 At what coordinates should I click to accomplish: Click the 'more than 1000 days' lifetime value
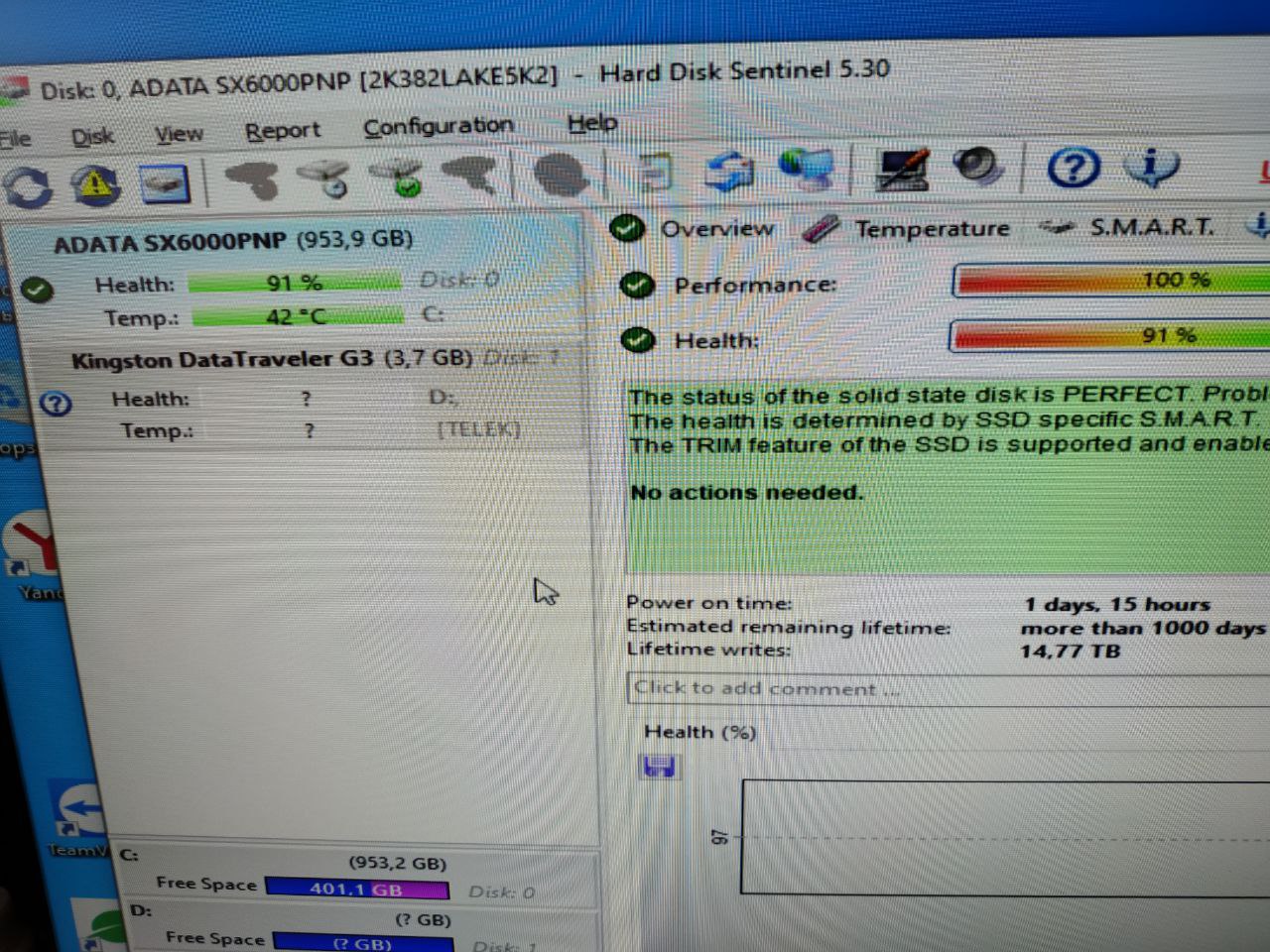1142,628
